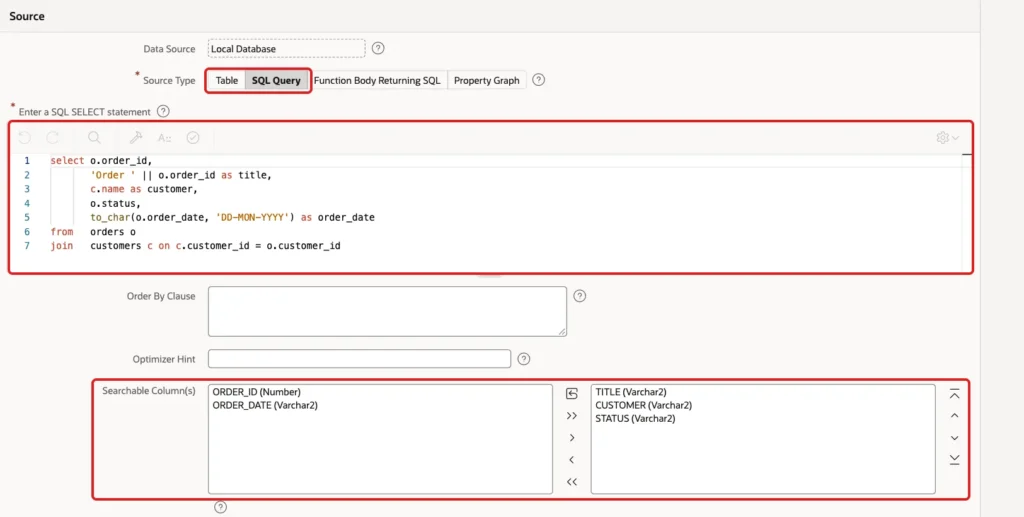Click into the Order By Clause textarea
The width and height of the screenshot is (1024, 517).
(x=387, y=311)
